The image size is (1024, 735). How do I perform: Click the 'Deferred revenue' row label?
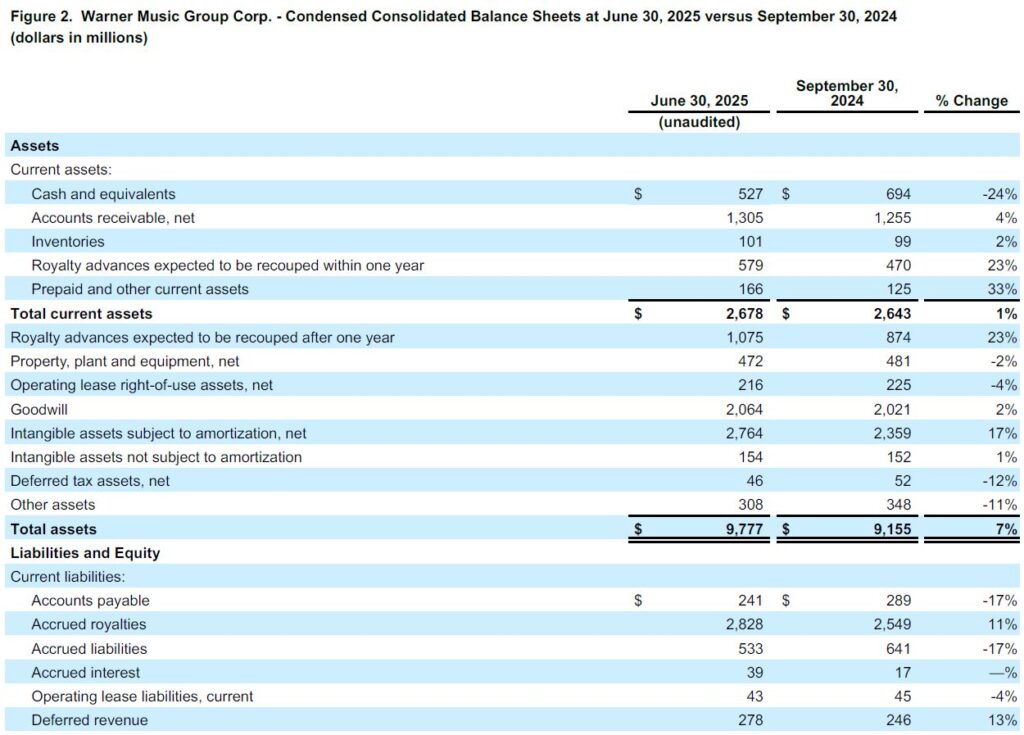[89, 721]
